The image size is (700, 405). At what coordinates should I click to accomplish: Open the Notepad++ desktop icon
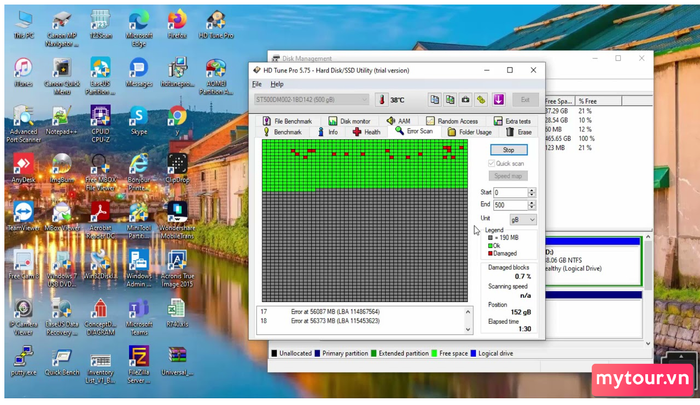(x=62, y=121)
